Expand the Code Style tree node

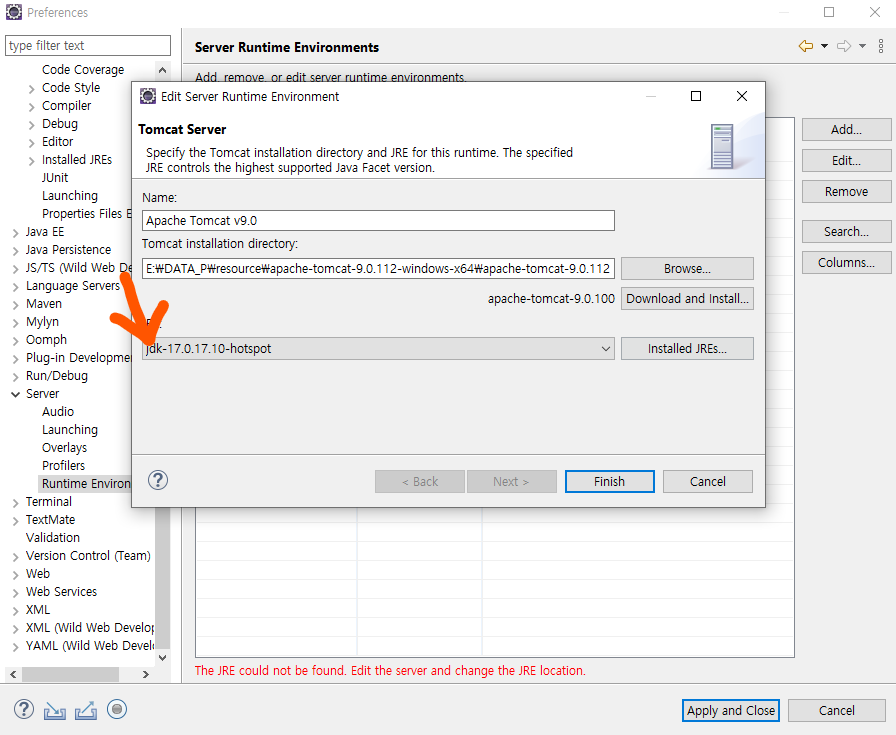coord(31,89)
